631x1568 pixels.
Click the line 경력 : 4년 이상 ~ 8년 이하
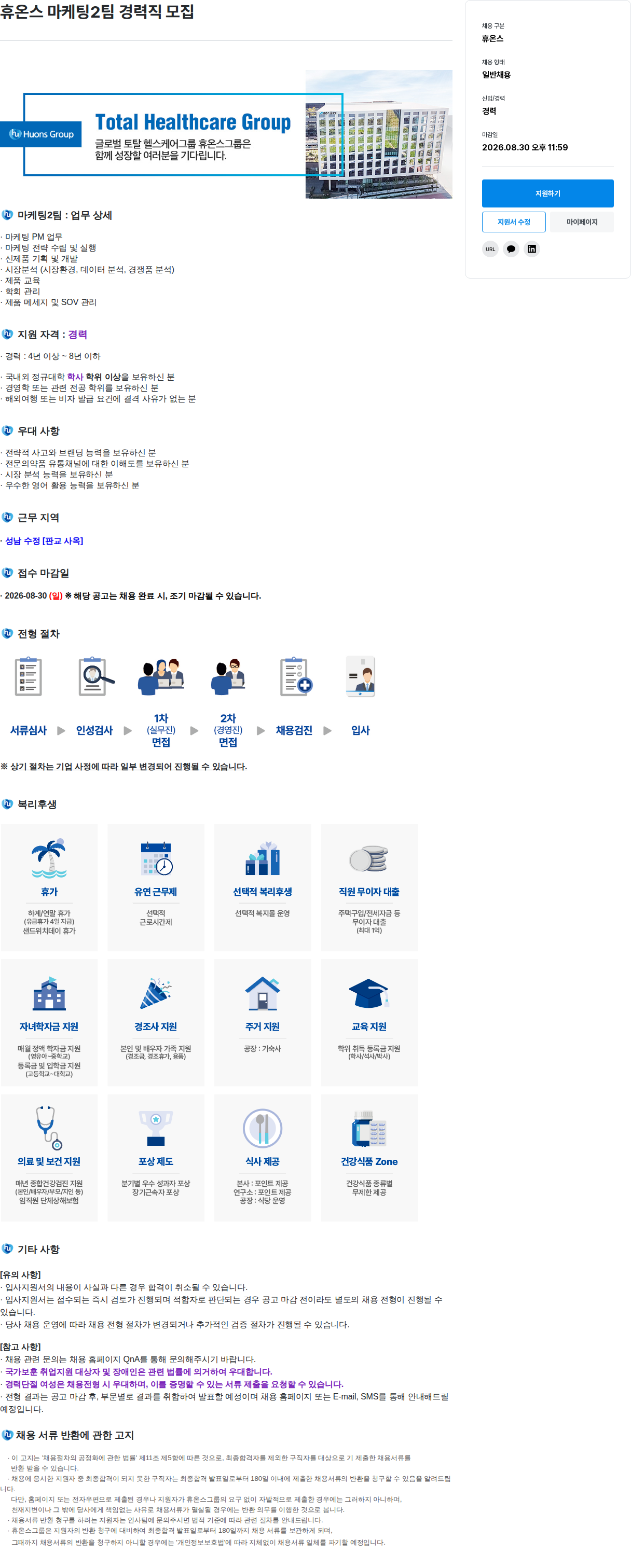(52, 356)
